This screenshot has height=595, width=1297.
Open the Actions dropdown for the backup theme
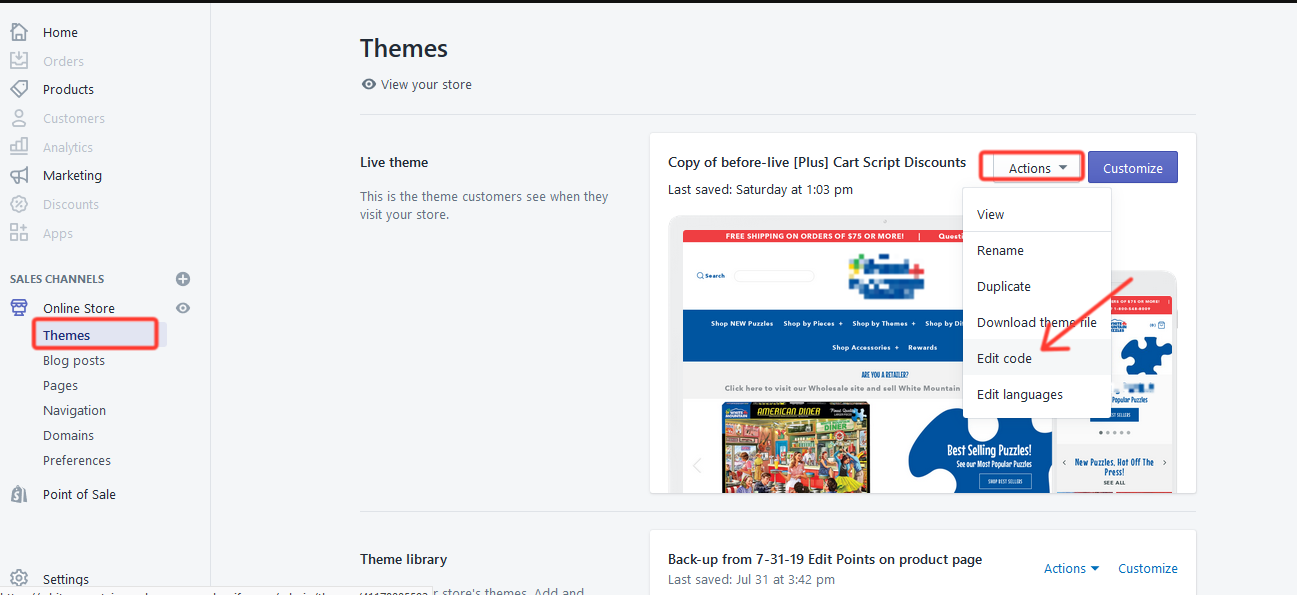1070,568
